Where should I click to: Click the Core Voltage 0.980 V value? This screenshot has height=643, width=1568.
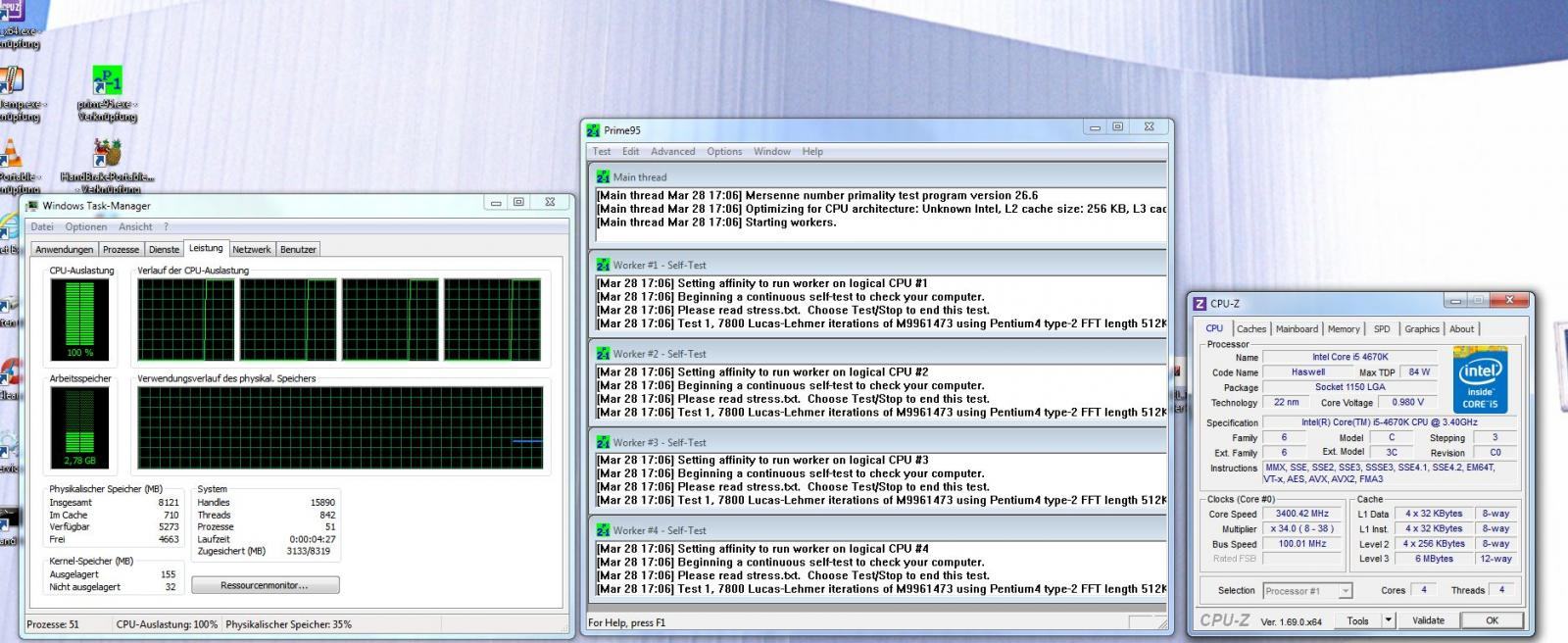[x=1408, y=402]
